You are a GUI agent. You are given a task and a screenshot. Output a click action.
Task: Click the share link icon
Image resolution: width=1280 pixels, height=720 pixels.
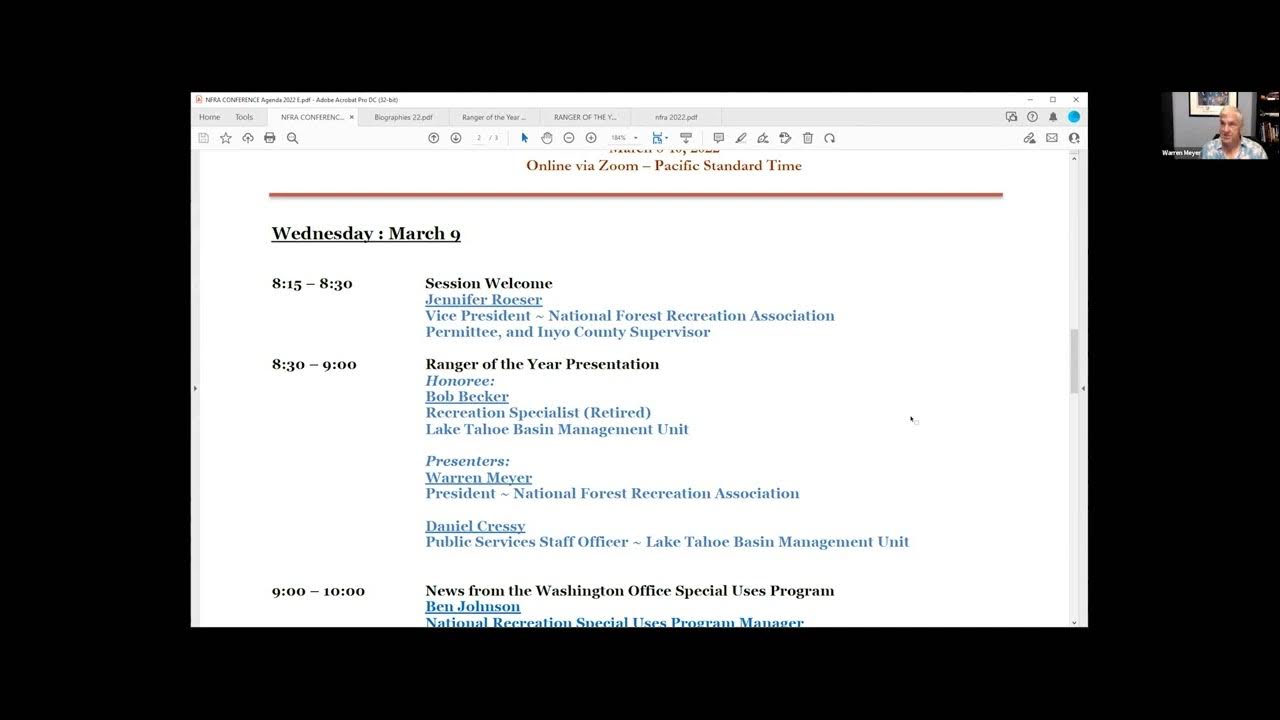coord(1029,138)
